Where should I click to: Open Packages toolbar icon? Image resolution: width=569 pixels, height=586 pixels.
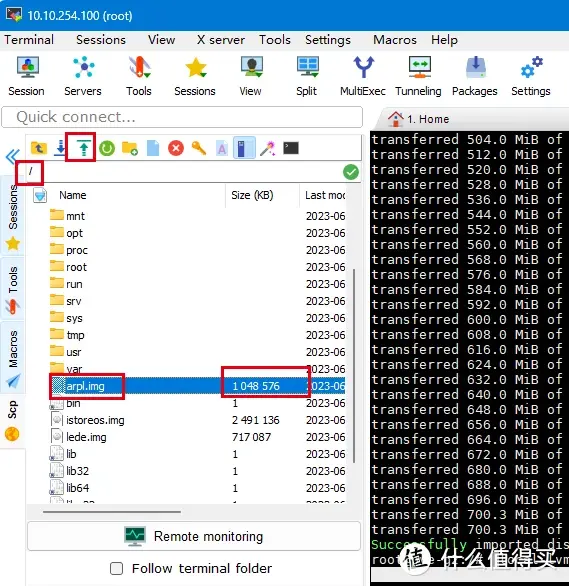[475, 76]
